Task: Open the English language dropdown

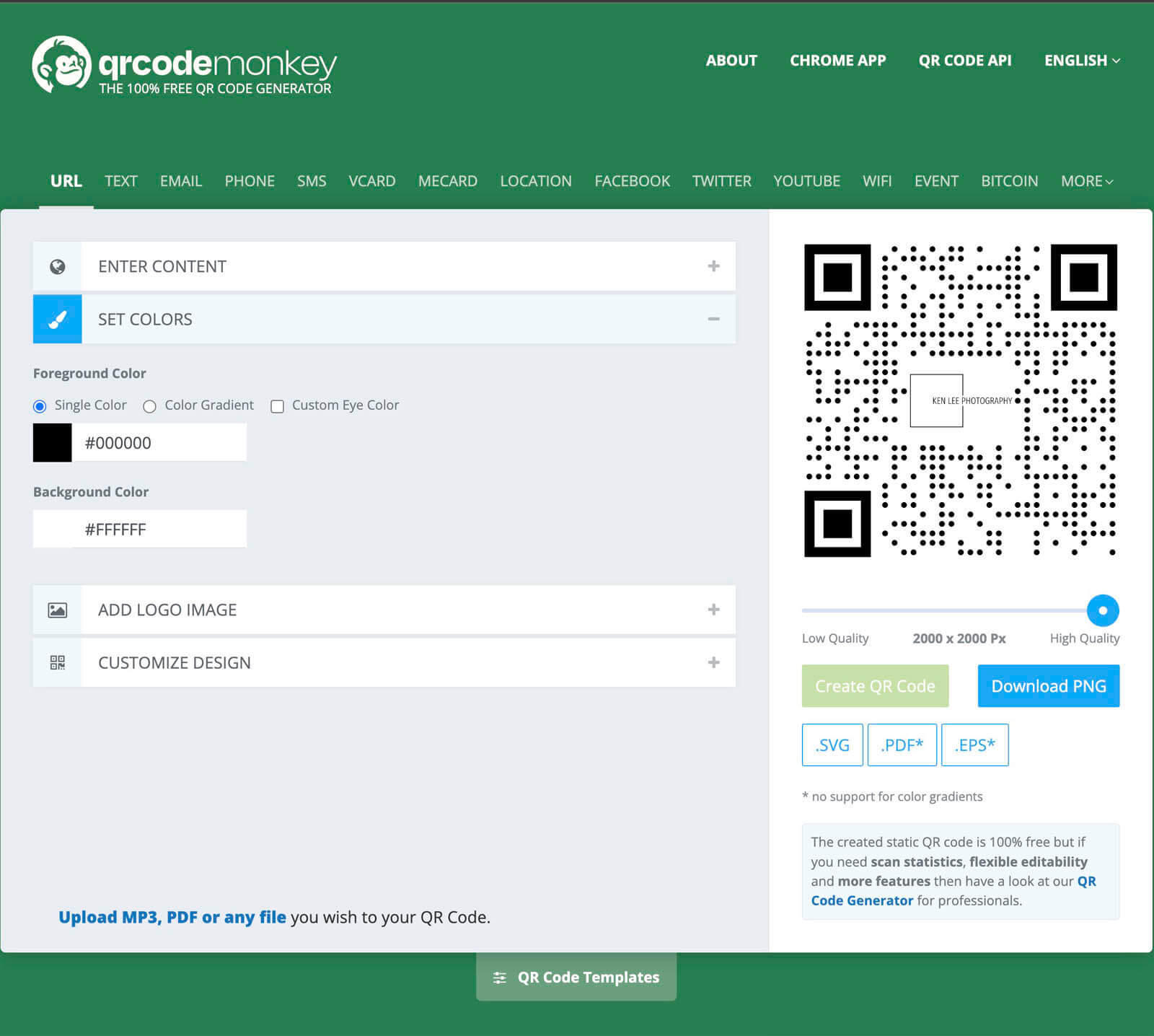Action: point(1082,61)
